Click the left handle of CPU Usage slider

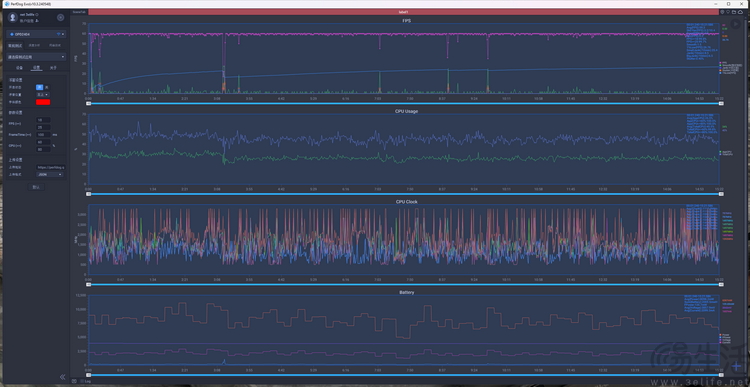[x=88, y=194]
